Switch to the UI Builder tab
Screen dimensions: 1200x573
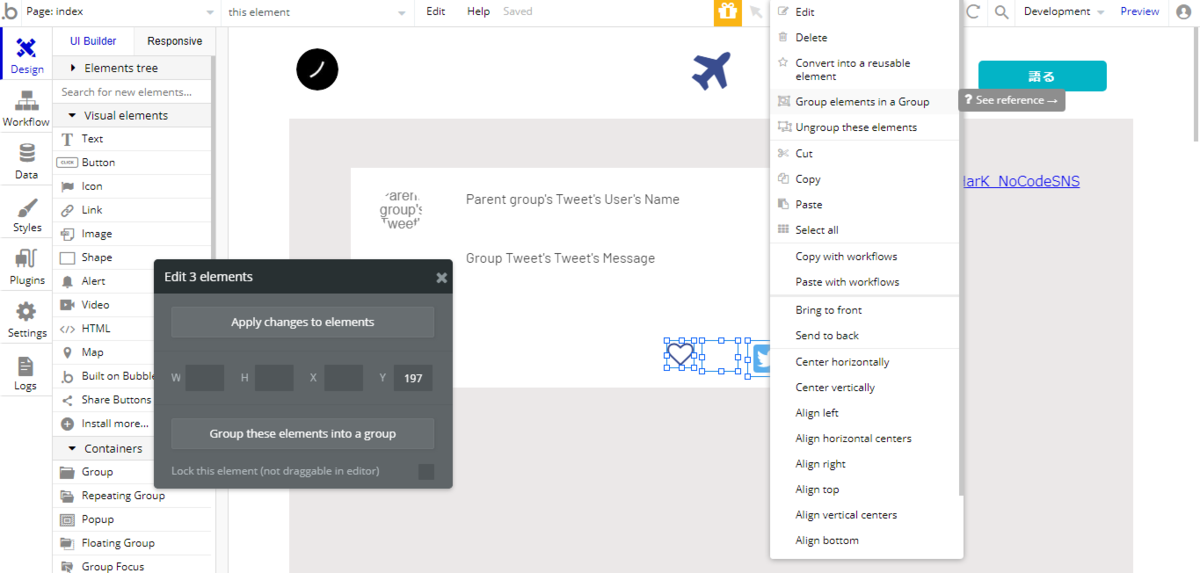coord(93,41)
